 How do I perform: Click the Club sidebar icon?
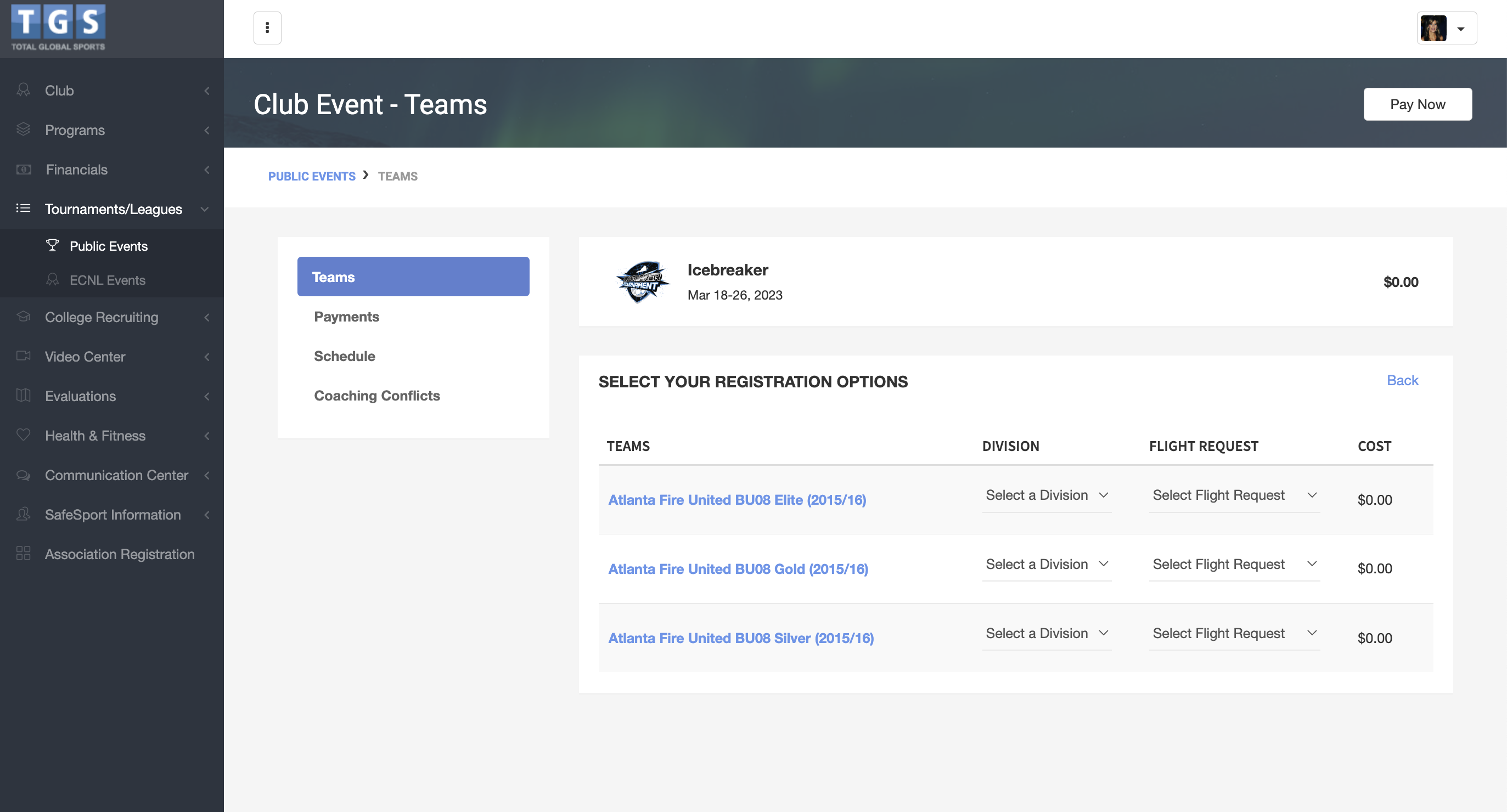pos(24,90)
